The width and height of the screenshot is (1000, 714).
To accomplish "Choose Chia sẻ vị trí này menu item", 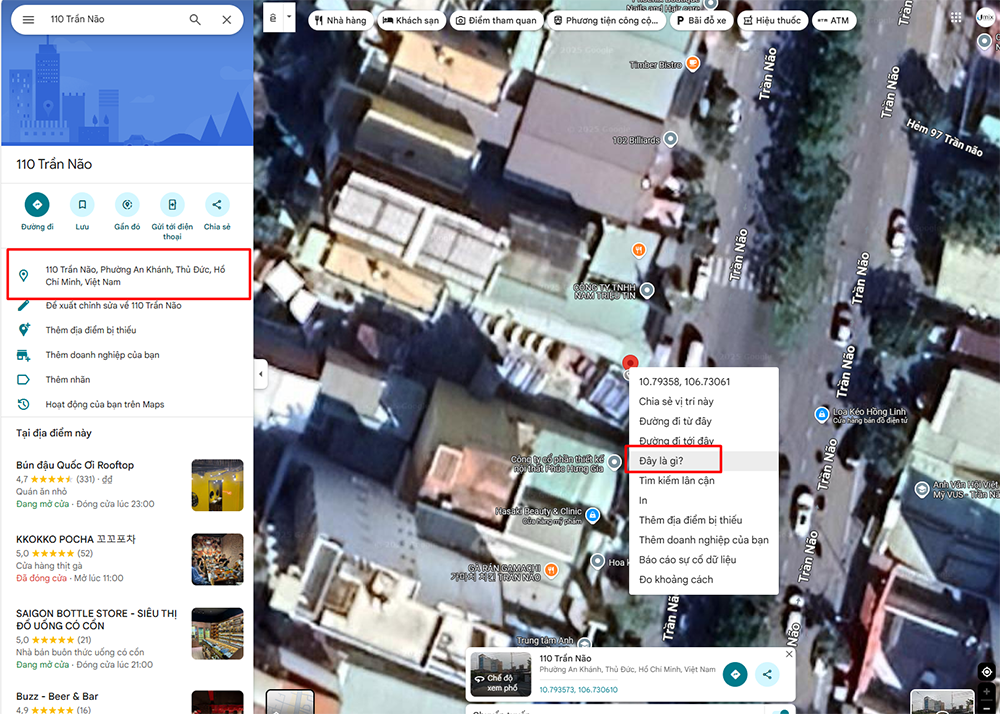I will (703, 402).
